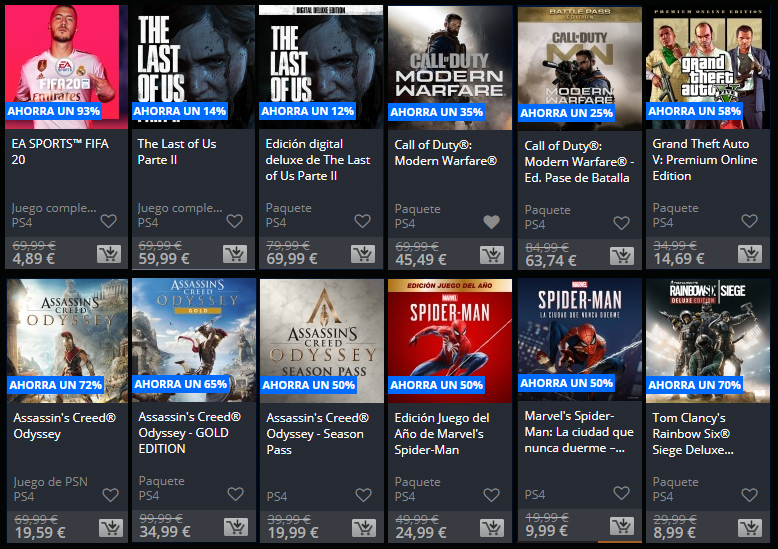Add Assassin's Creed Odyssey GOLD EDITION to cart
This screenshot has width=778, height=549.
(x=236, y=527)
